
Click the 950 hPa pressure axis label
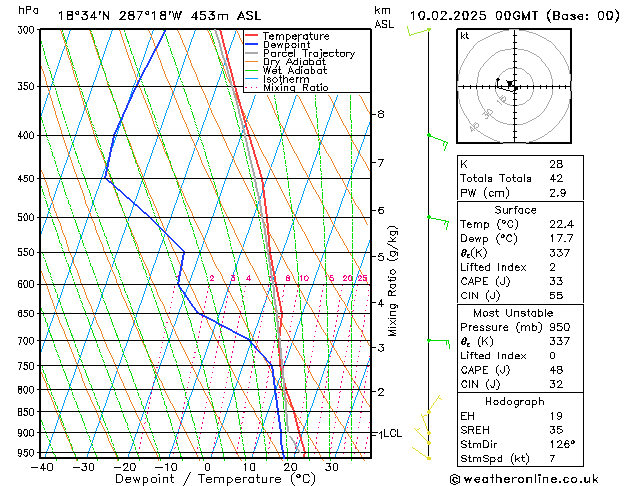coord(26,453)
